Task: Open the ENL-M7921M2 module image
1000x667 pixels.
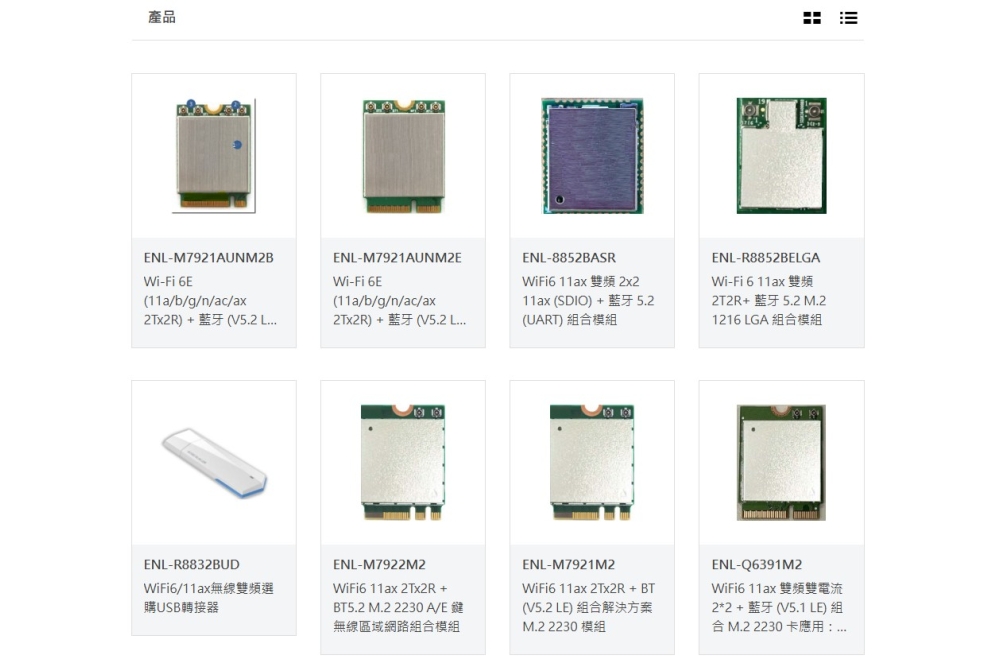Action: (592, 463)
